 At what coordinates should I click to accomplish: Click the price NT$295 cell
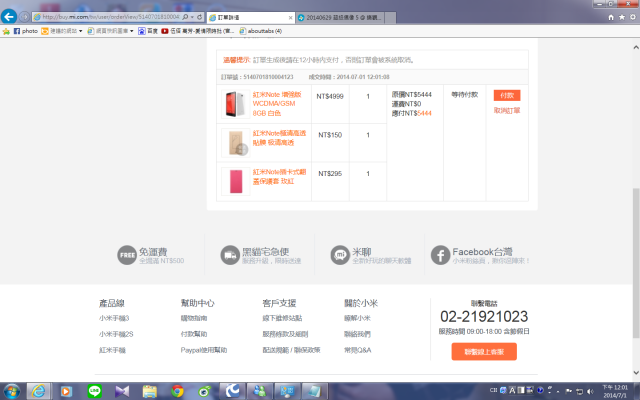pos(330,174)
